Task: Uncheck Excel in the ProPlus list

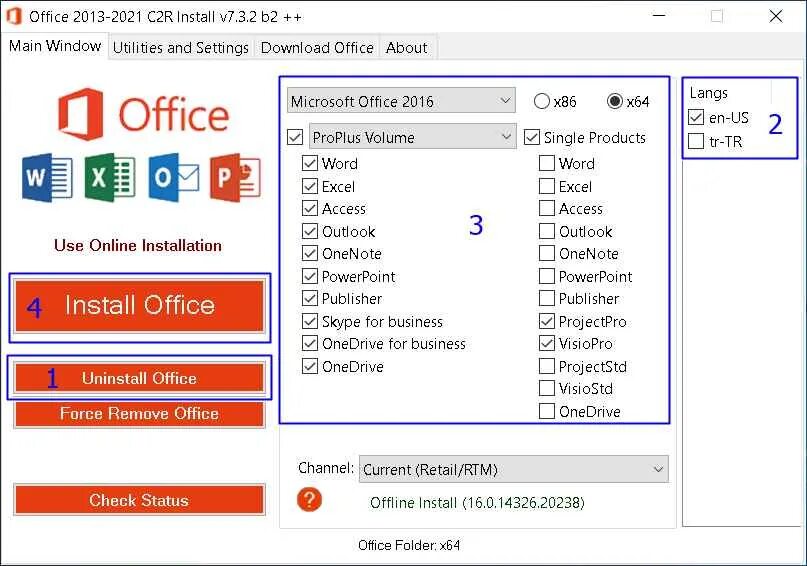Action: coord(310,186)
